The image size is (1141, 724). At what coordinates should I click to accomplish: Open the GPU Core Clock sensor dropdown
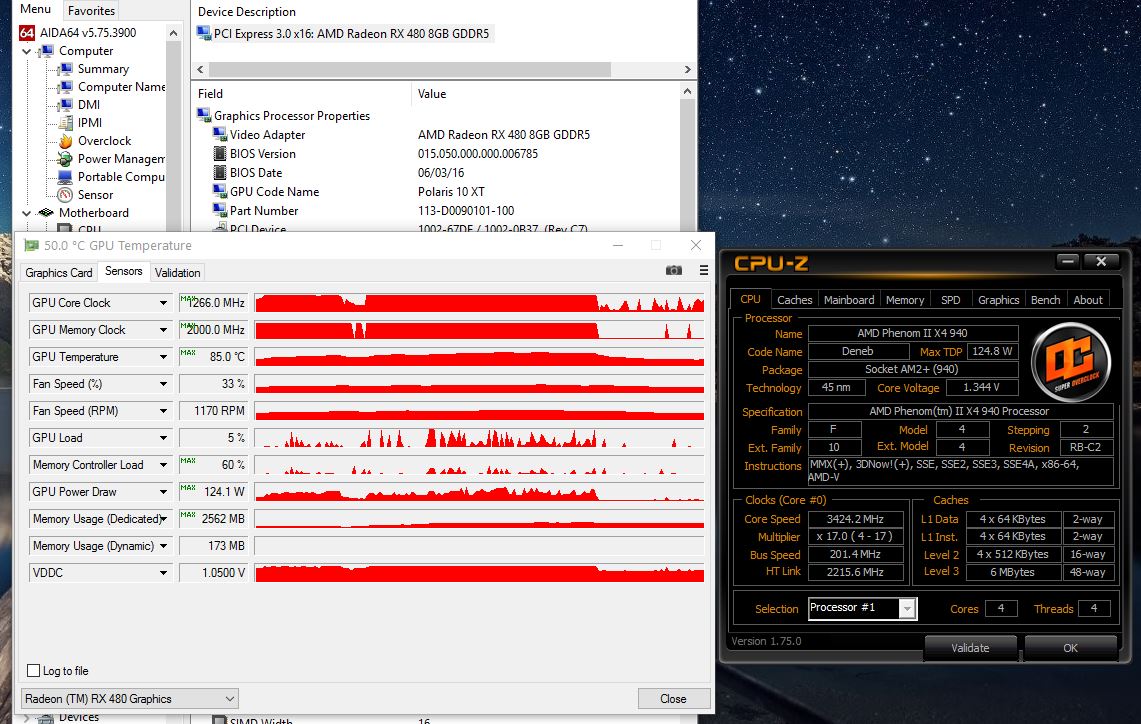coord(164,303)
